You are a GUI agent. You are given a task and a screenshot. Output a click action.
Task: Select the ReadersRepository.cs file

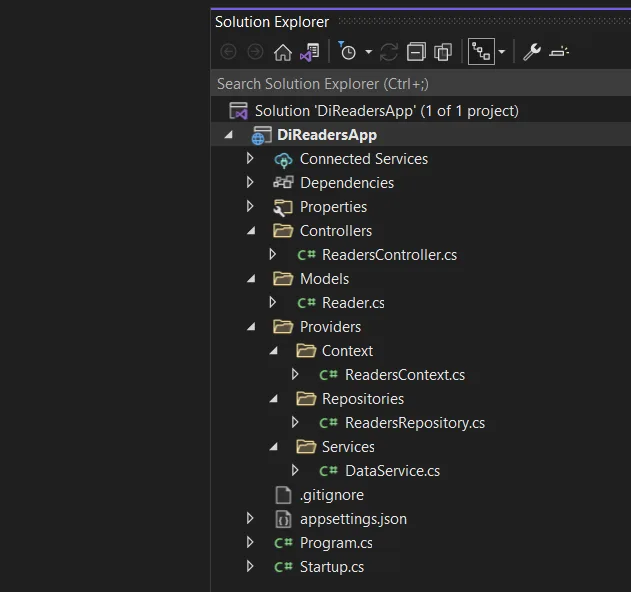(x=414, y=423)
